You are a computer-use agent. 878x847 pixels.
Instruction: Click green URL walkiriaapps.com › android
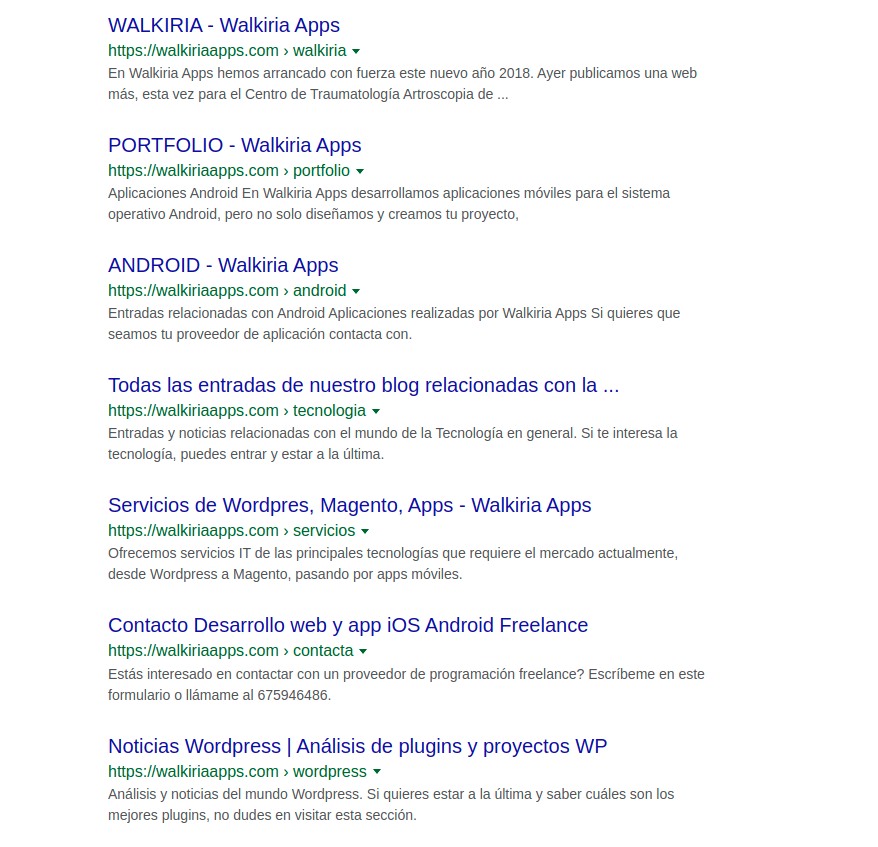coord(227,291)
